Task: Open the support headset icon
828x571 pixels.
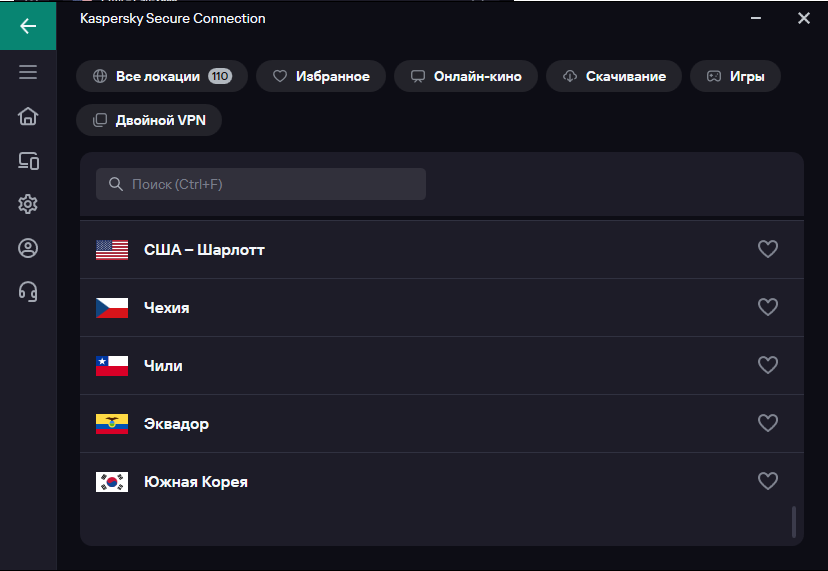Action: 28,292
